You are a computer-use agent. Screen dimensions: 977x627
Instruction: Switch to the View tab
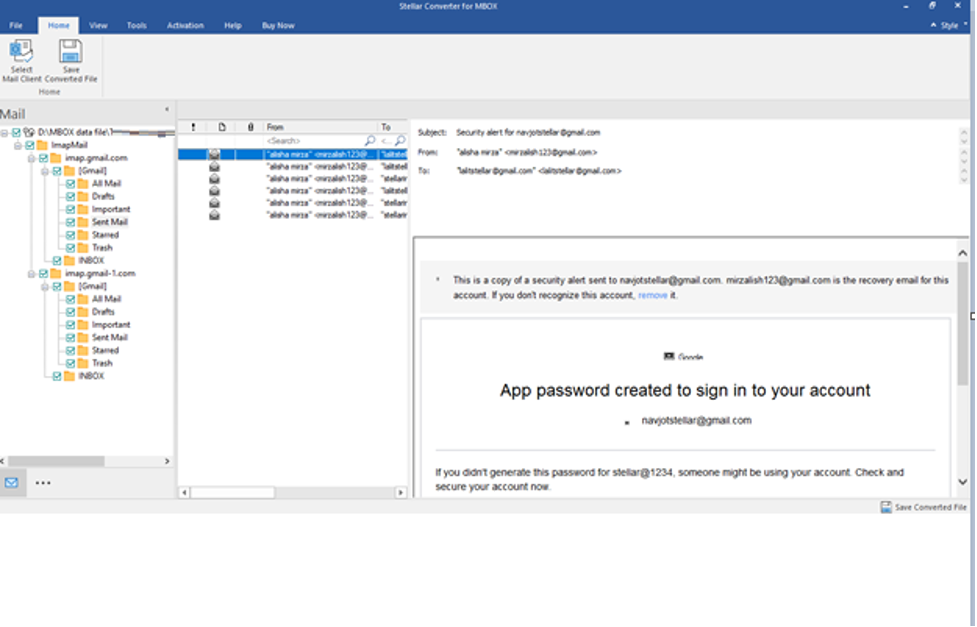coord(98,26)
